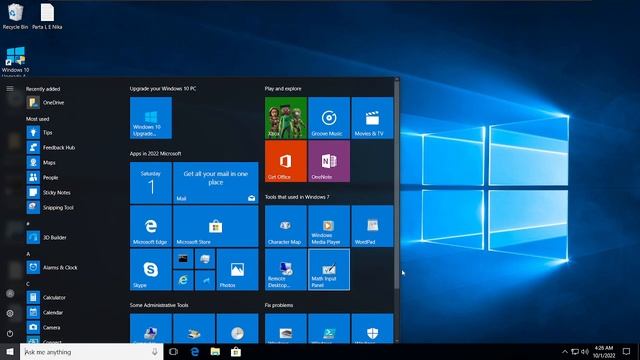Open the small Internet Explorer tile
Screen dimensions: 640x360
183,280
